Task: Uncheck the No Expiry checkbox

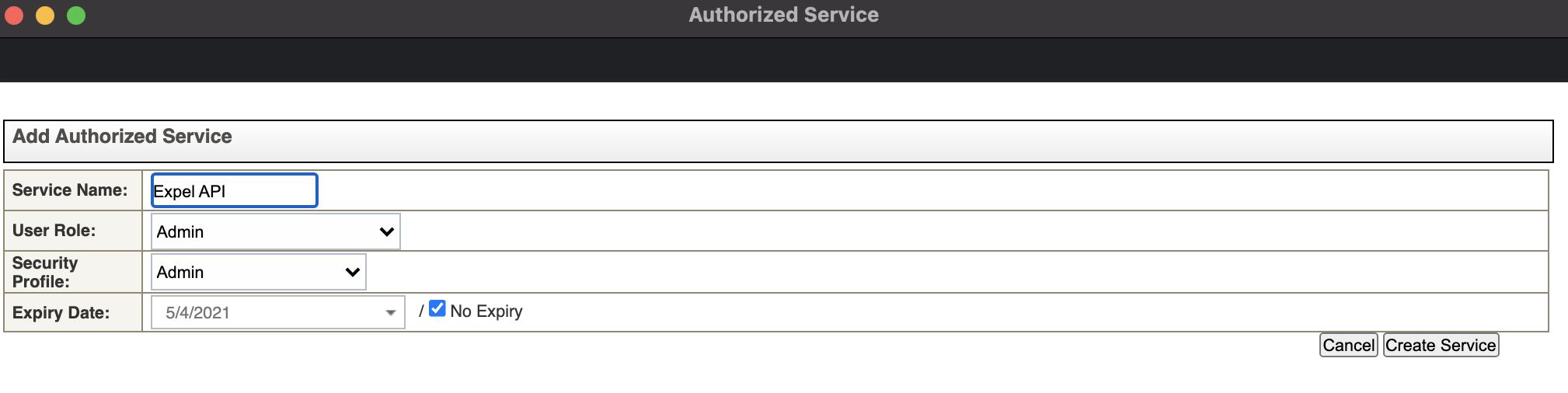Action: [437, 309]
